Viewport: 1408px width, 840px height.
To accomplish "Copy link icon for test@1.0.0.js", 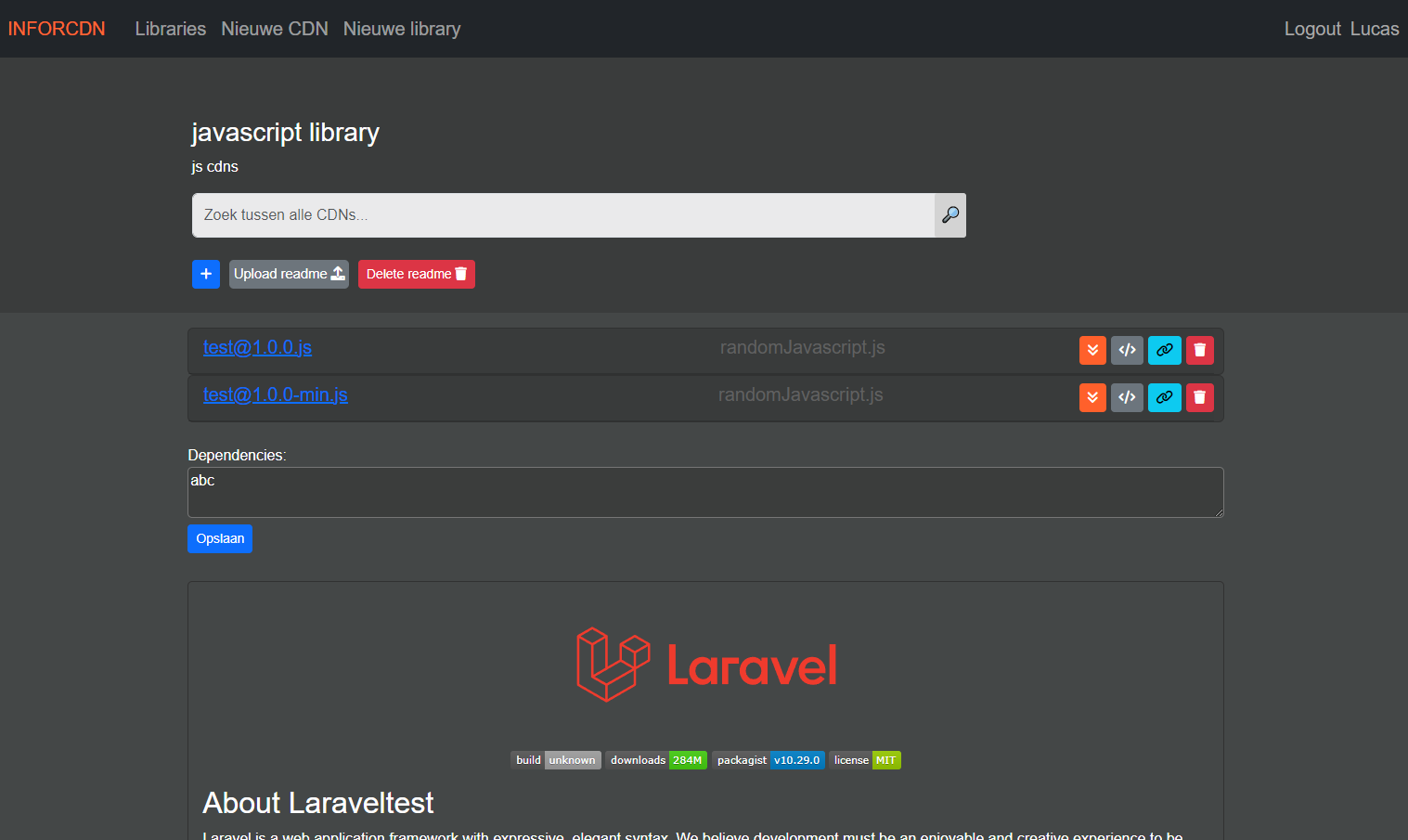I will [x=1164, y=350].
